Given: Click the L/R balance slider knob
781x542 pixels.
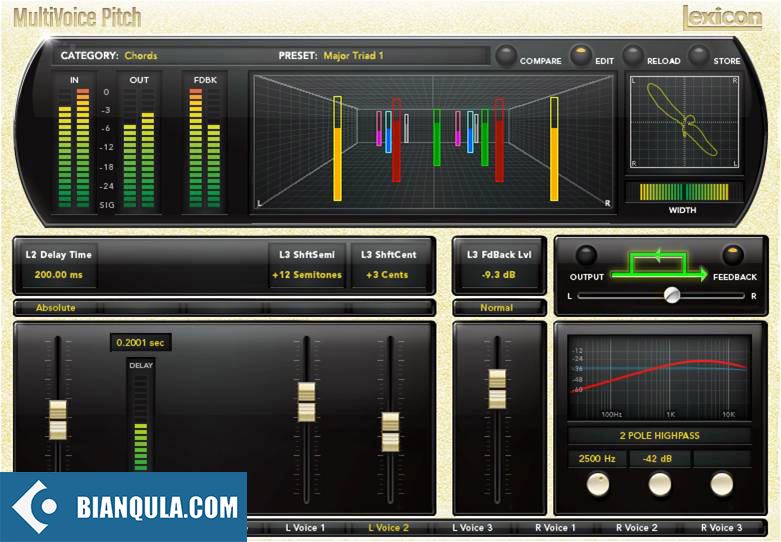Looking at the screenshot, I should tap(672, 295).
